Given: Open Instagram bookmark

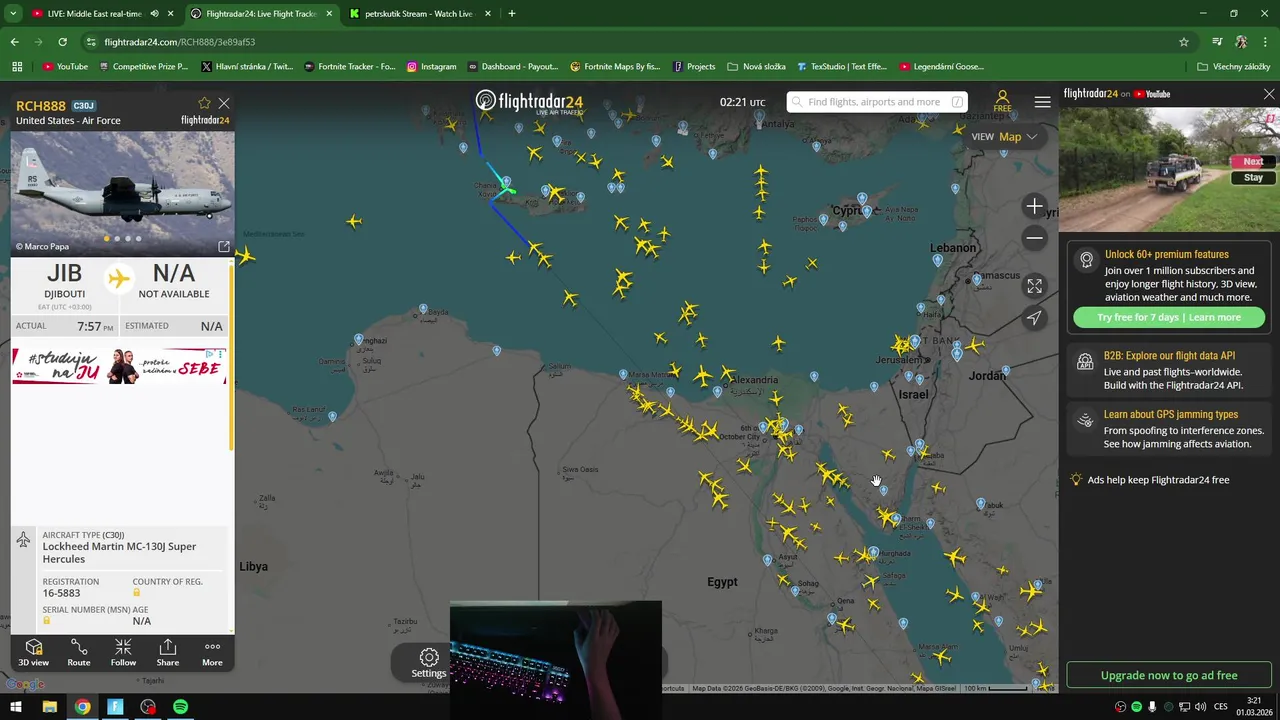Looking at the screenshot, I should click(431, 67).
